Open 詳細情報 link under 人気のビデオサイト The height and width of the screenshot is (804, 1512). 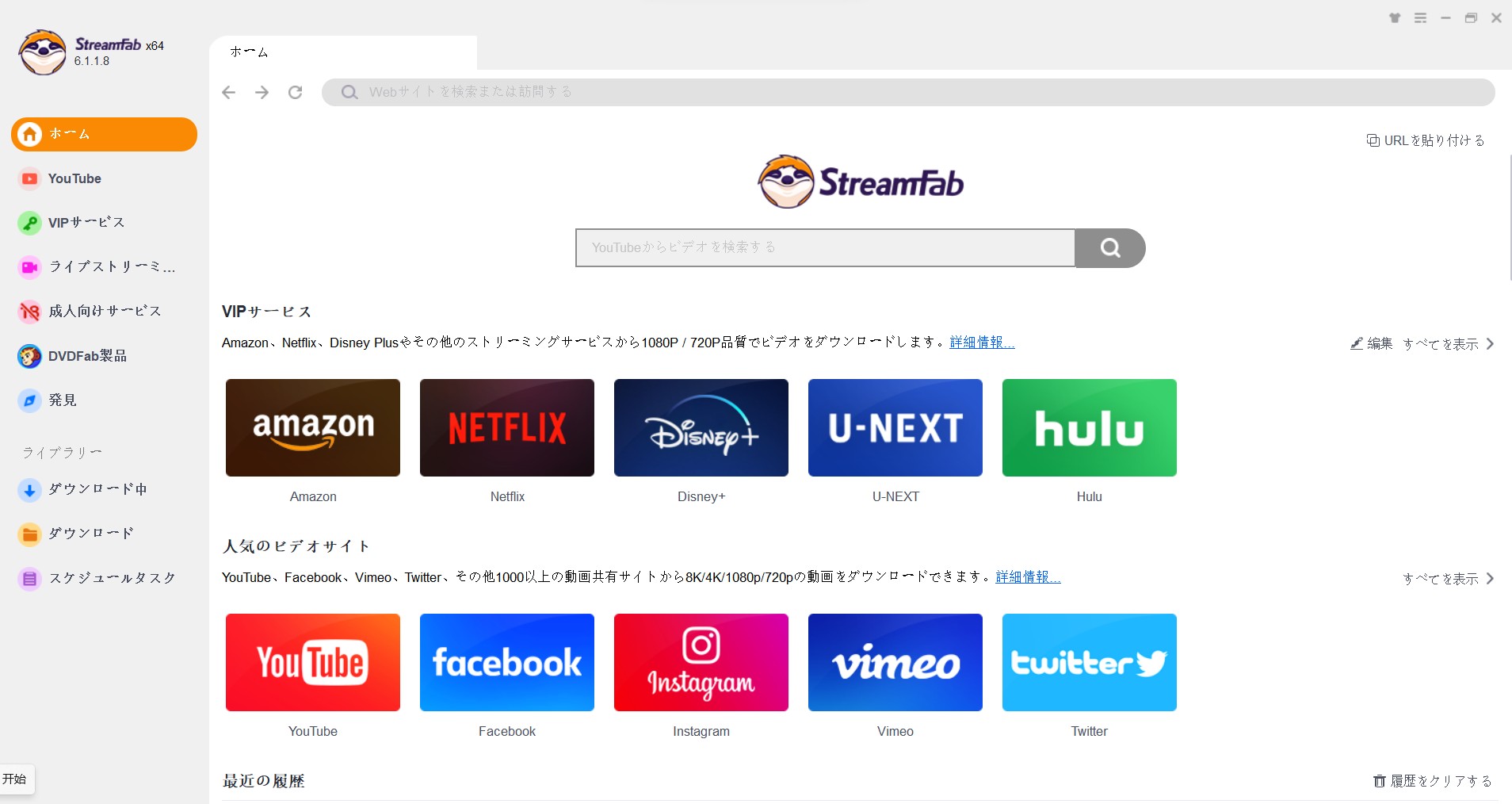click(x=1028, y=577)
